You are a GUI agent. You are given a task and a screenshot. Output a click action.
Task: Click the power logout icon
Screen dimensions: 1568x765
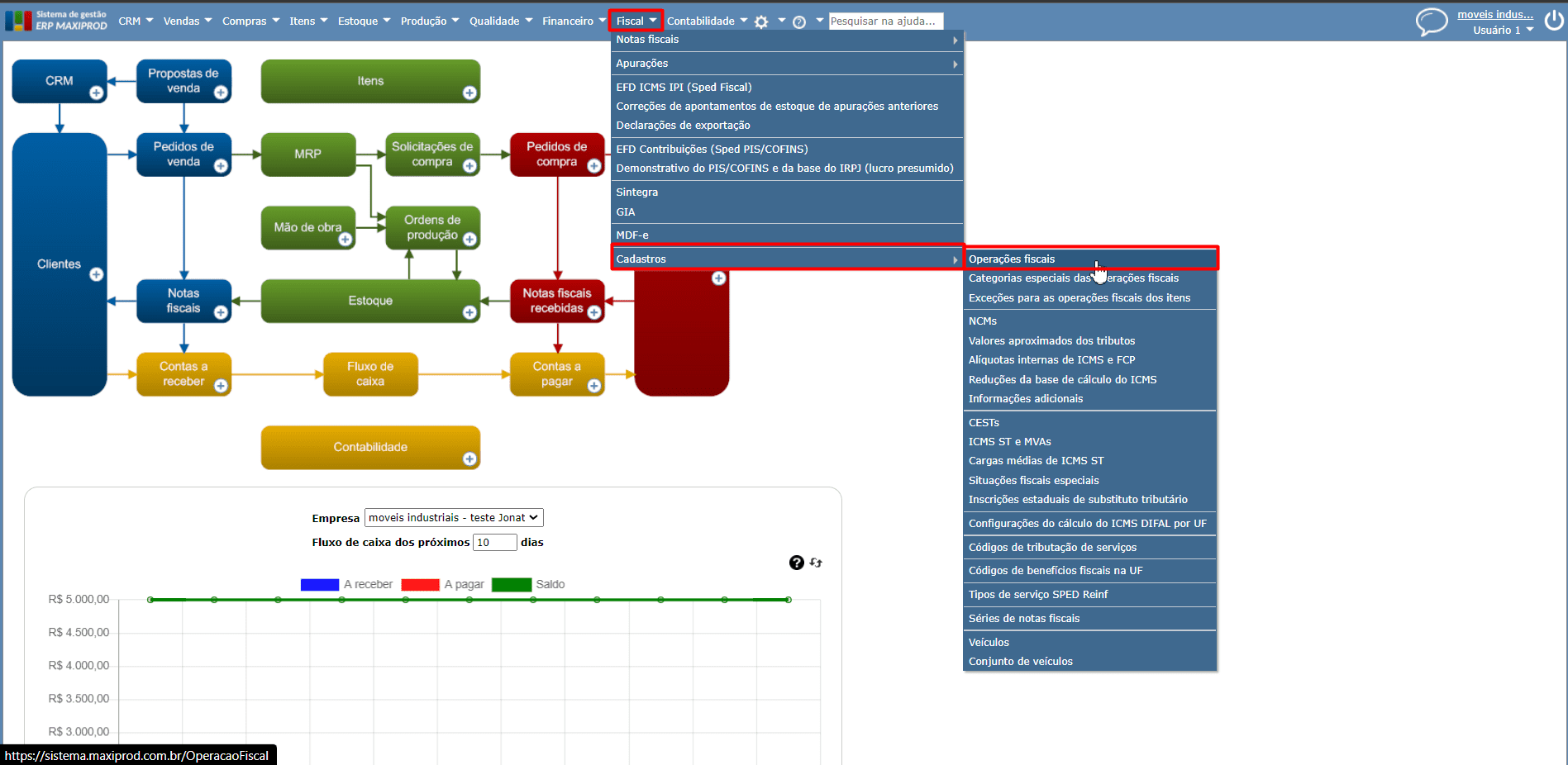point(1554,20)
